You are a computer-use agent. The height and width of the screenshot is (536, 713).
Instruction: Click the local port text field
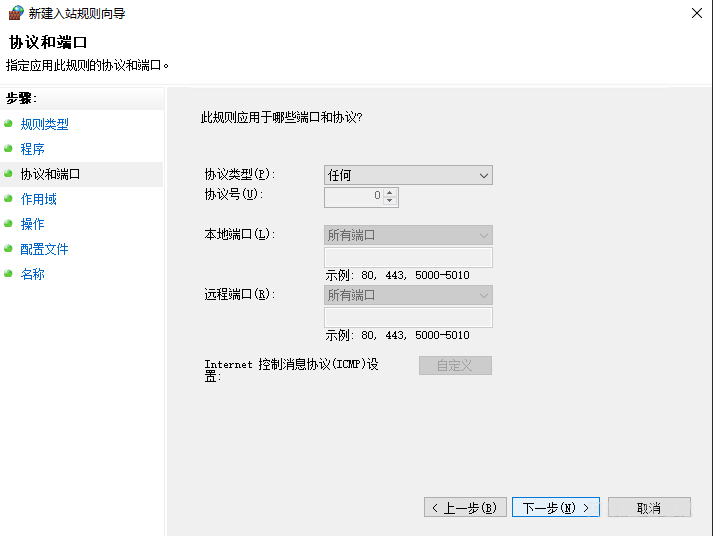coord(408,258)
